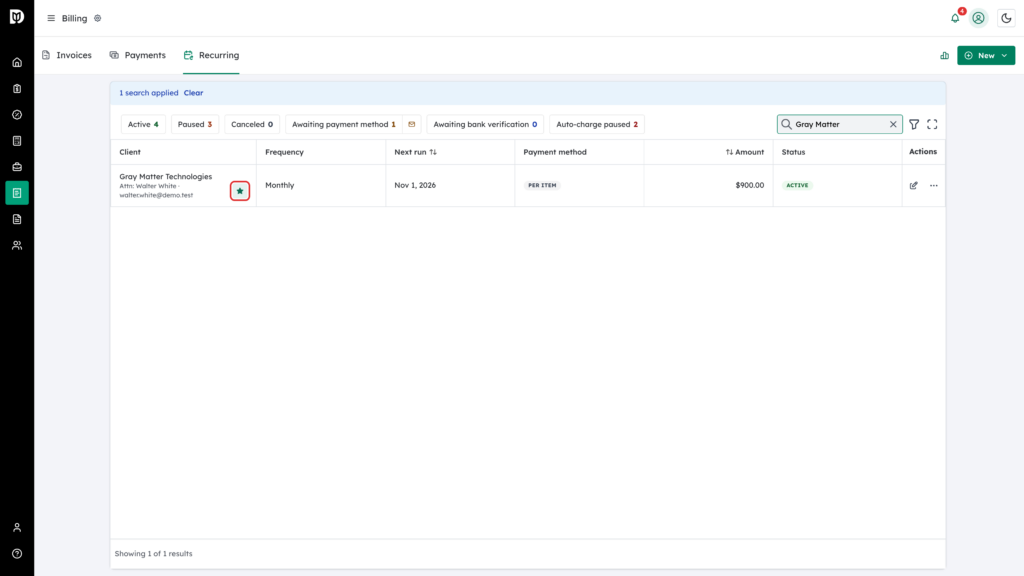Image resolution: width=1024 pixels, height=576 pixels.
Task: Click Showing 1 of 1 results text
Action: [x=153, y=554]
